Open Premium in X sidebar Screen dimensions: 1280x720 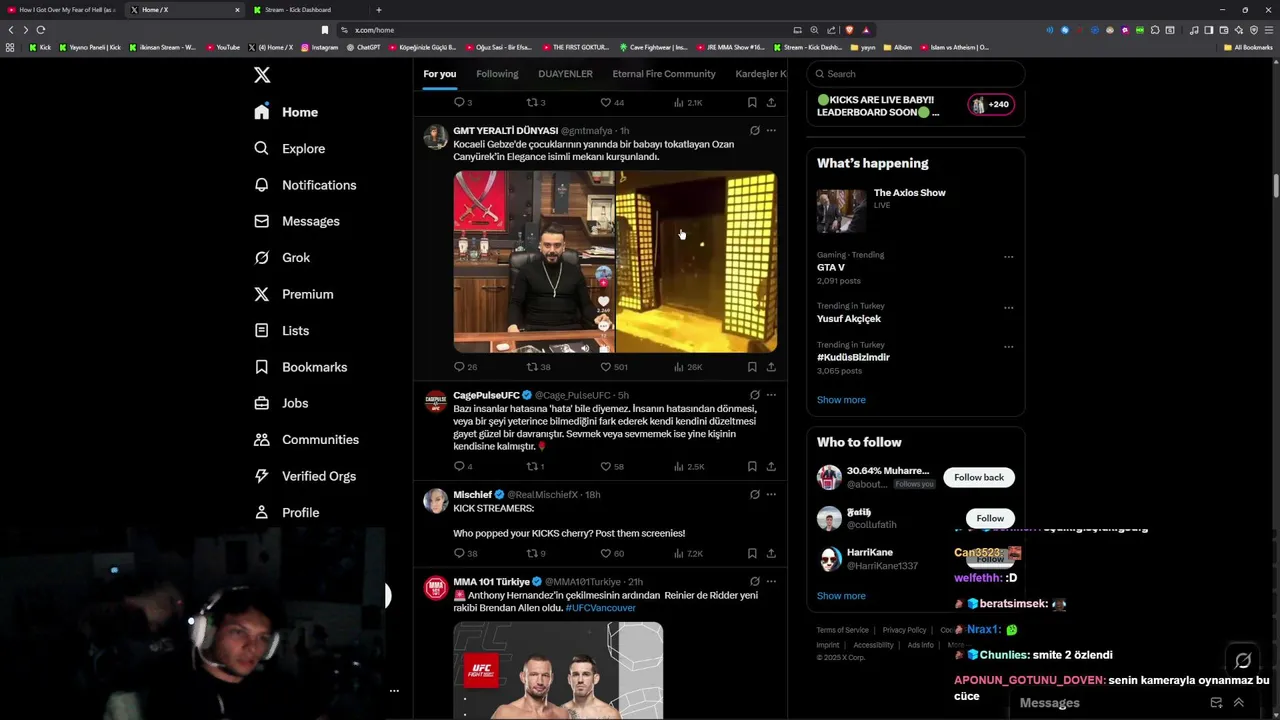[294, 294]
